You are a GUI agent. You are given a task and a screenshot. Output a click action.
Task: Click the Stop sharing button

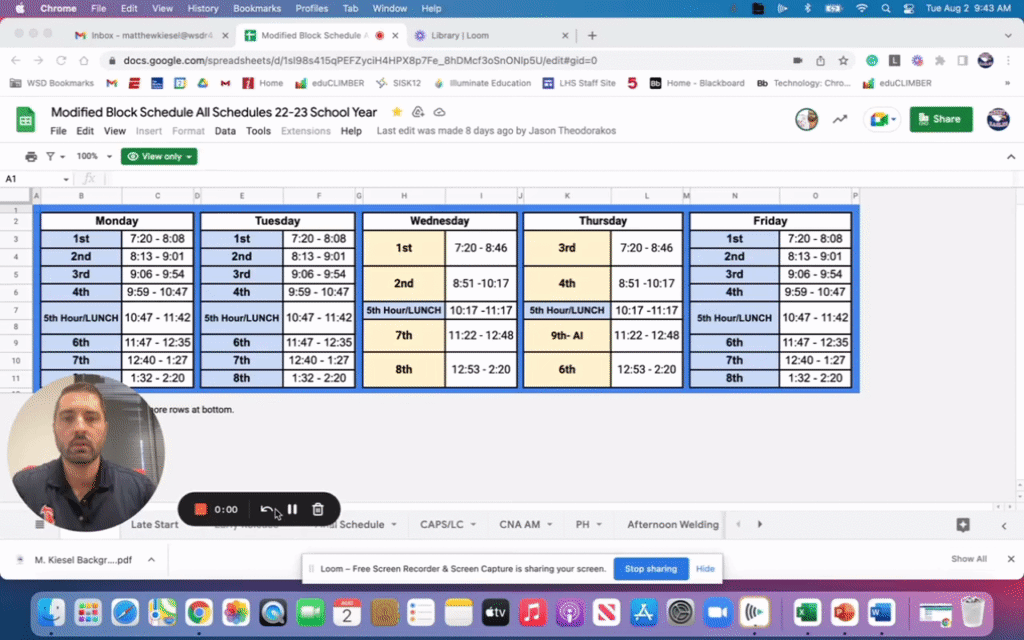[x=650, y=569]
